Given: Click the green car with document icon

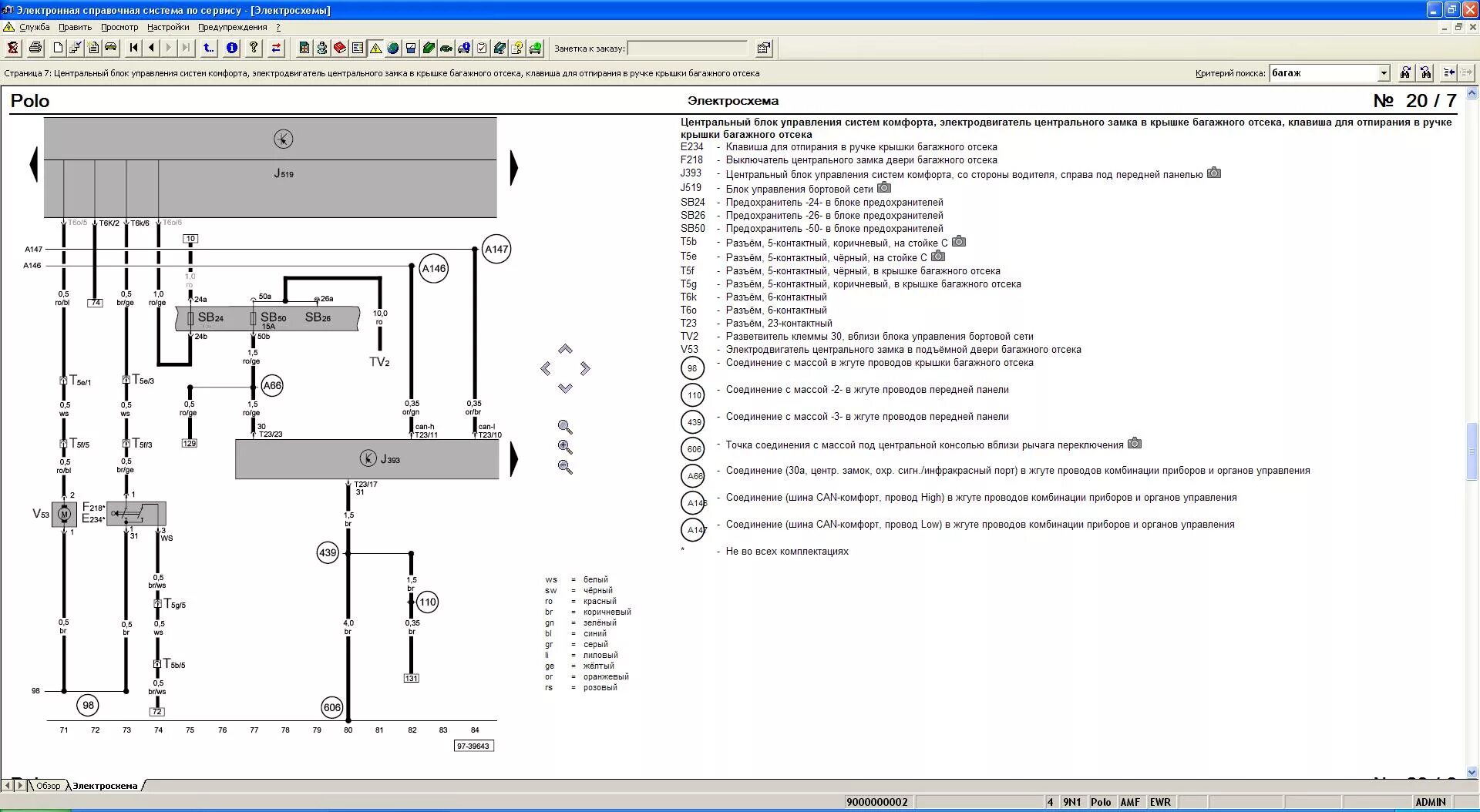Looking at the screenshot, I should 535,48.
